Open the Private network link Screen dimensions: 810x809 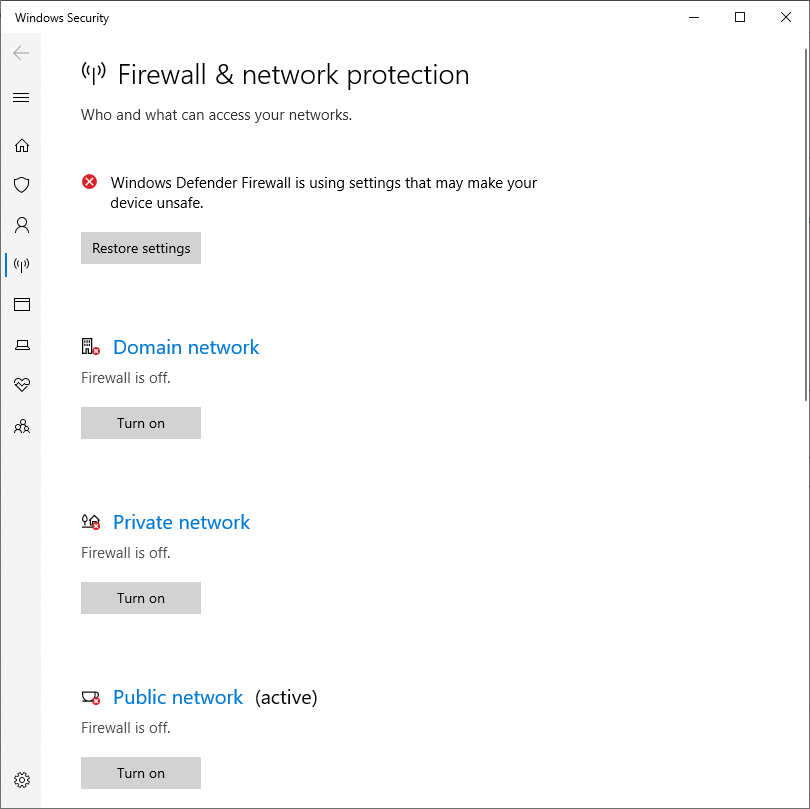(181, 522)
